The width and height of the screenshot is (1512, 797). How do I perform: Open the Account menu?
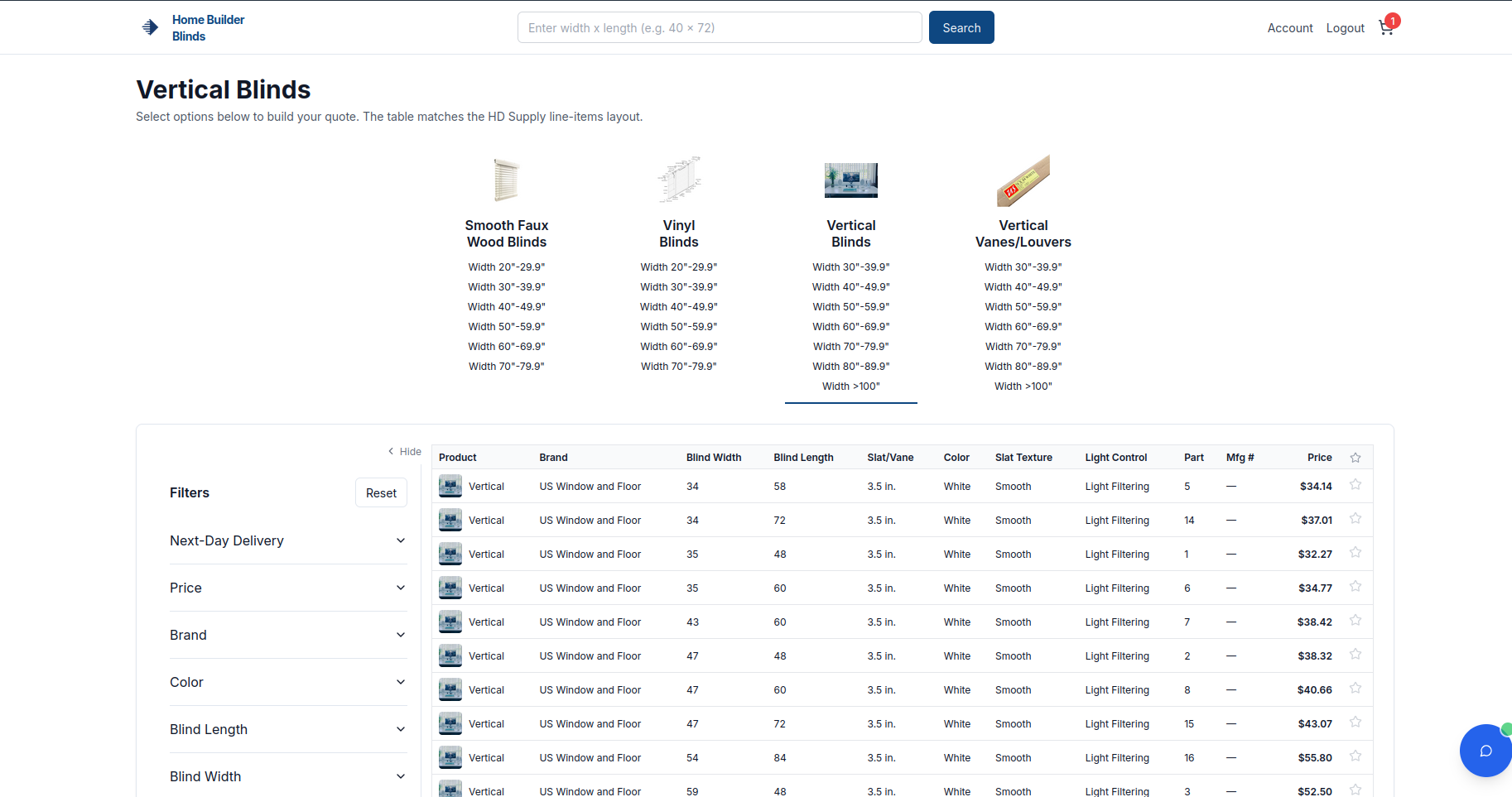point(1289,27)
